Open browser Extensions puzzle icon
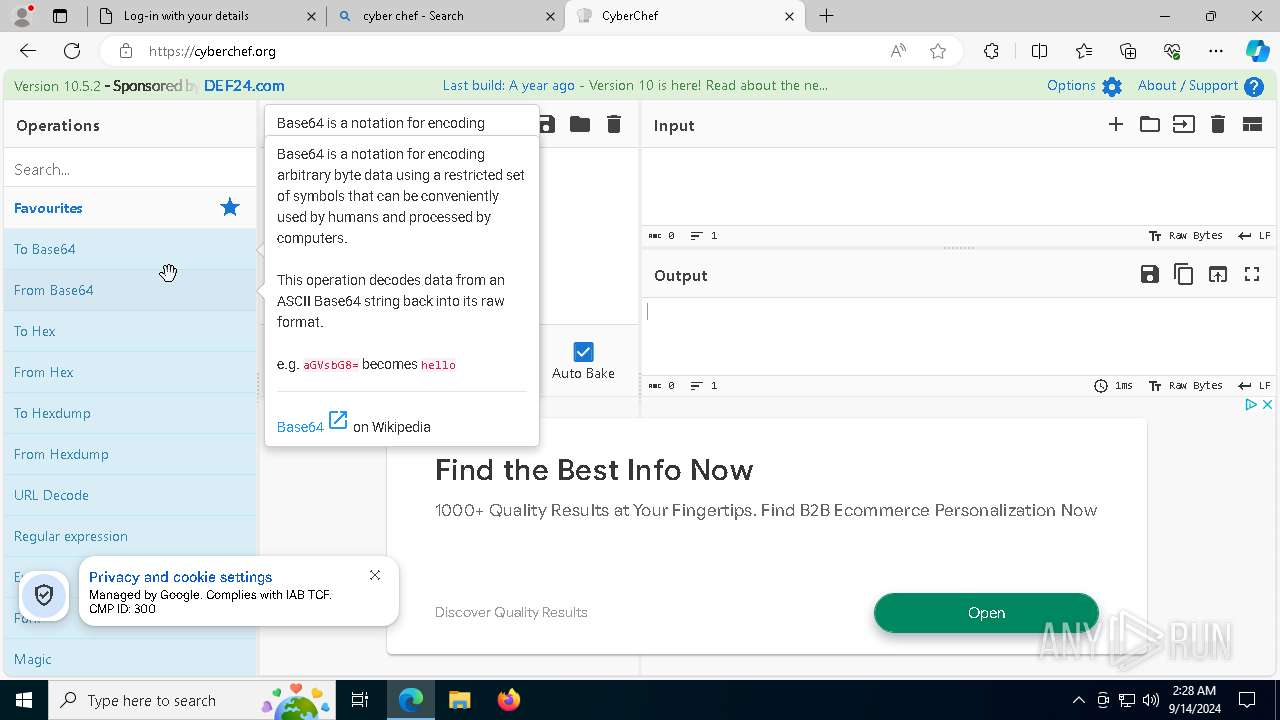 pos(991,51)
